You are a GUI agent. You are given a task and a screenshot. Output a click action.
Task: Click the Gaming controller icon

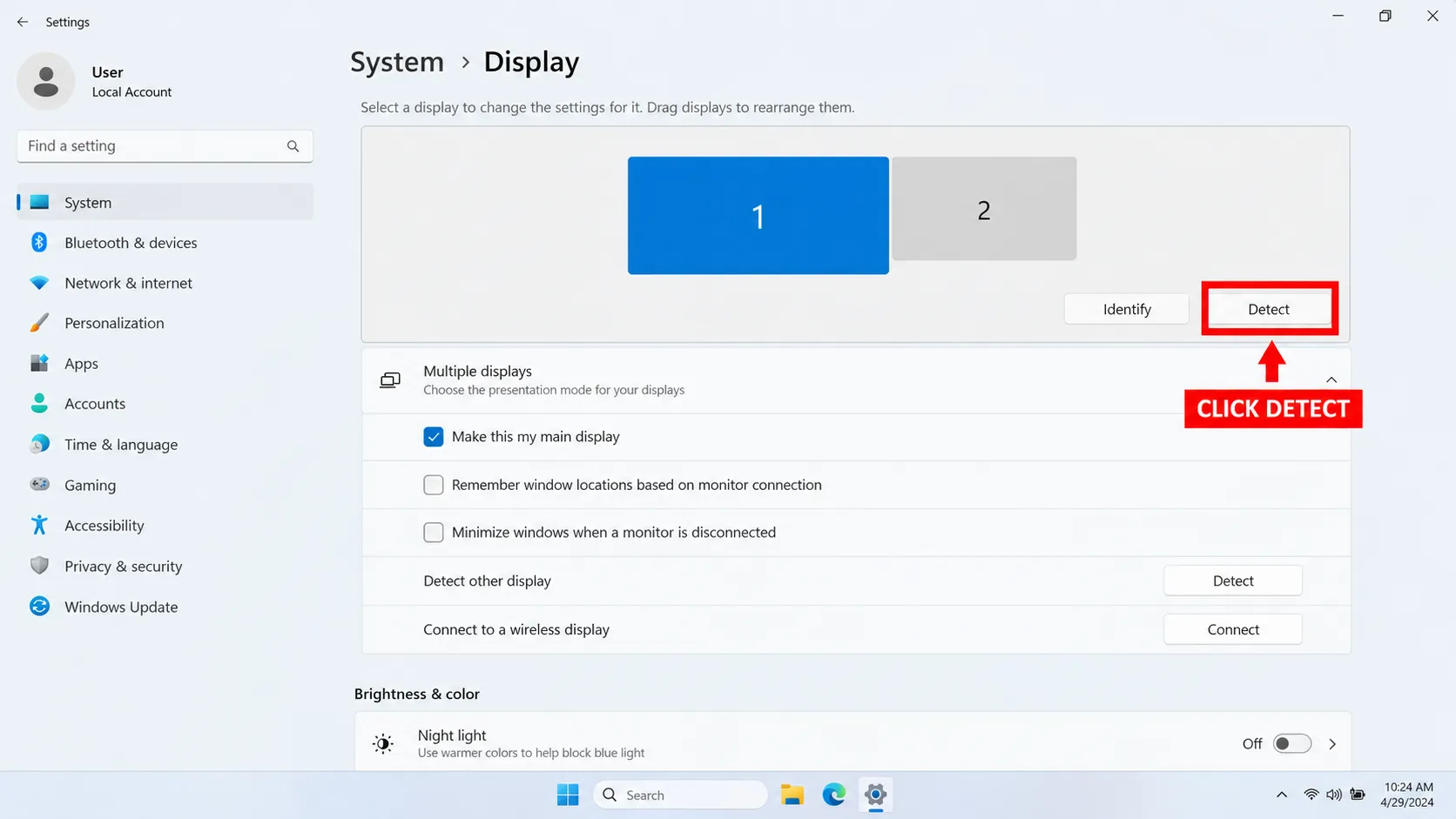pos(39,484)
